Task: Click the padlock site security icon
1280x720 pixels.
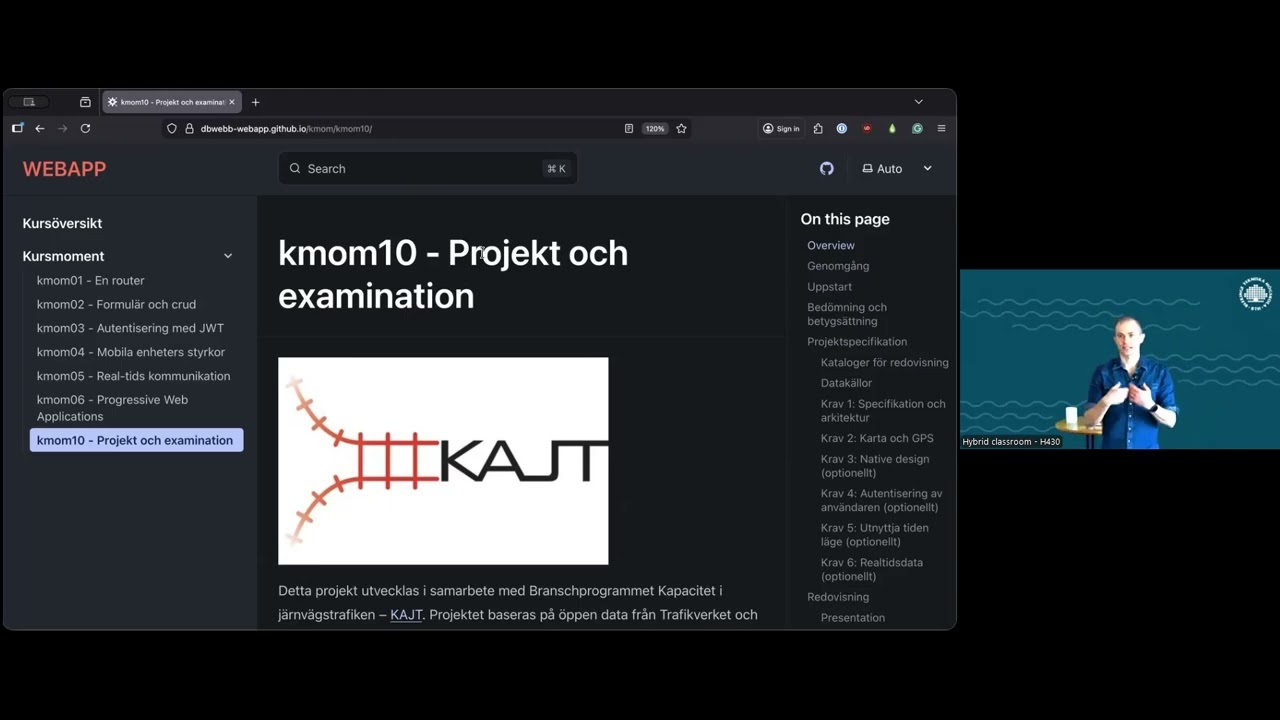Action: tap(189, 128)
